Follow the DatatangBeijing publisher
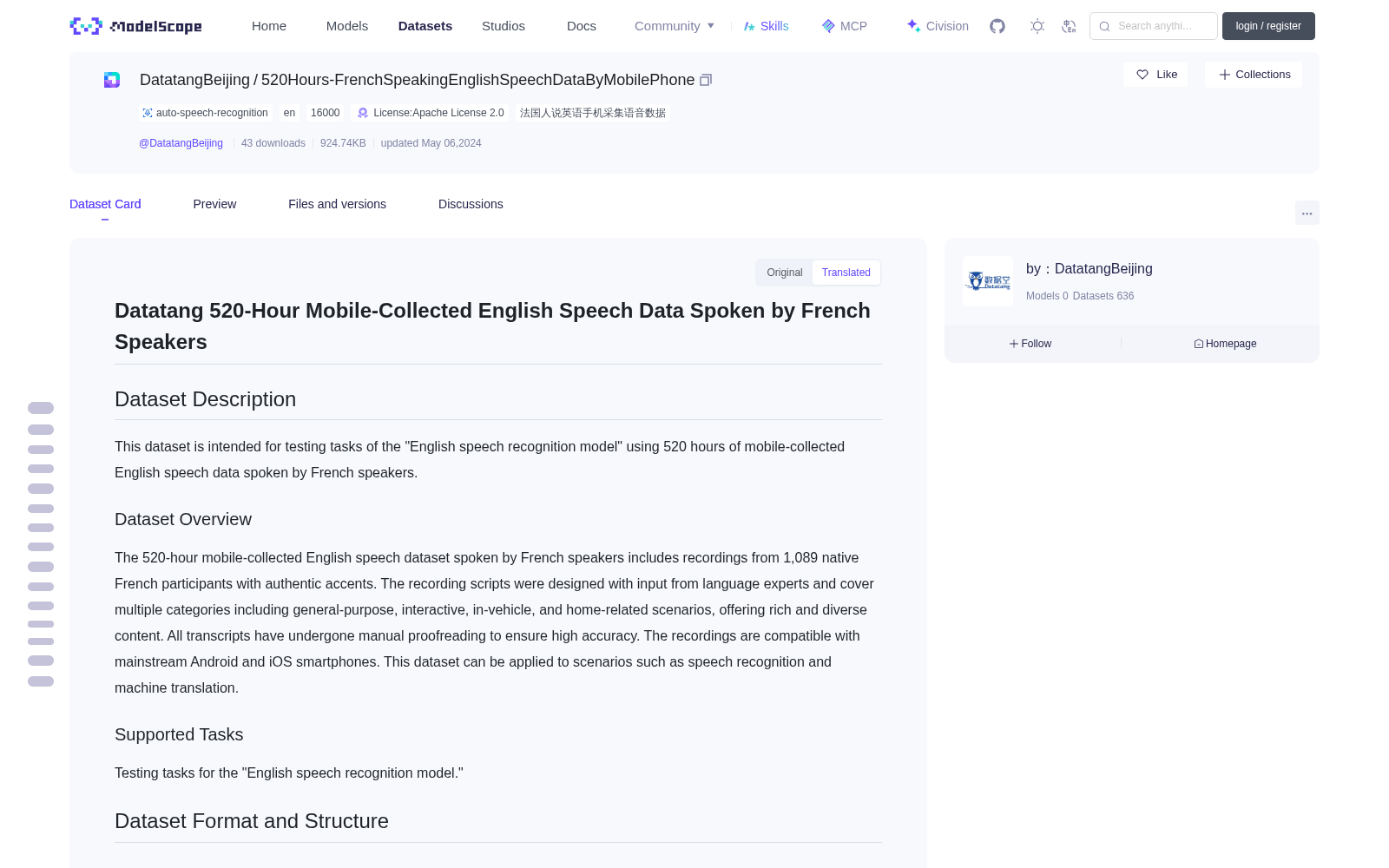Viewport: 1389px width, 868px height. [1030, 344]
